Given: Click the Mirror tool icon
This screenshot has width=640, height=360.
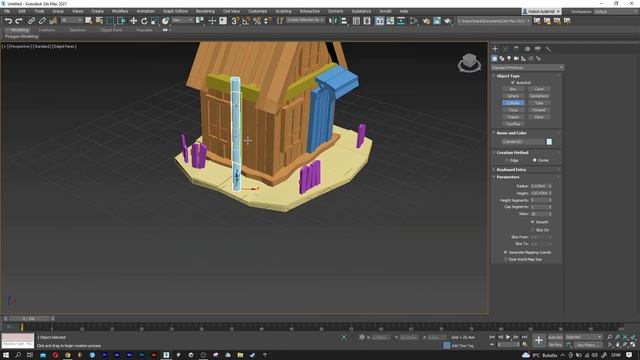Looking at the screenshot, I should (333, 21).
